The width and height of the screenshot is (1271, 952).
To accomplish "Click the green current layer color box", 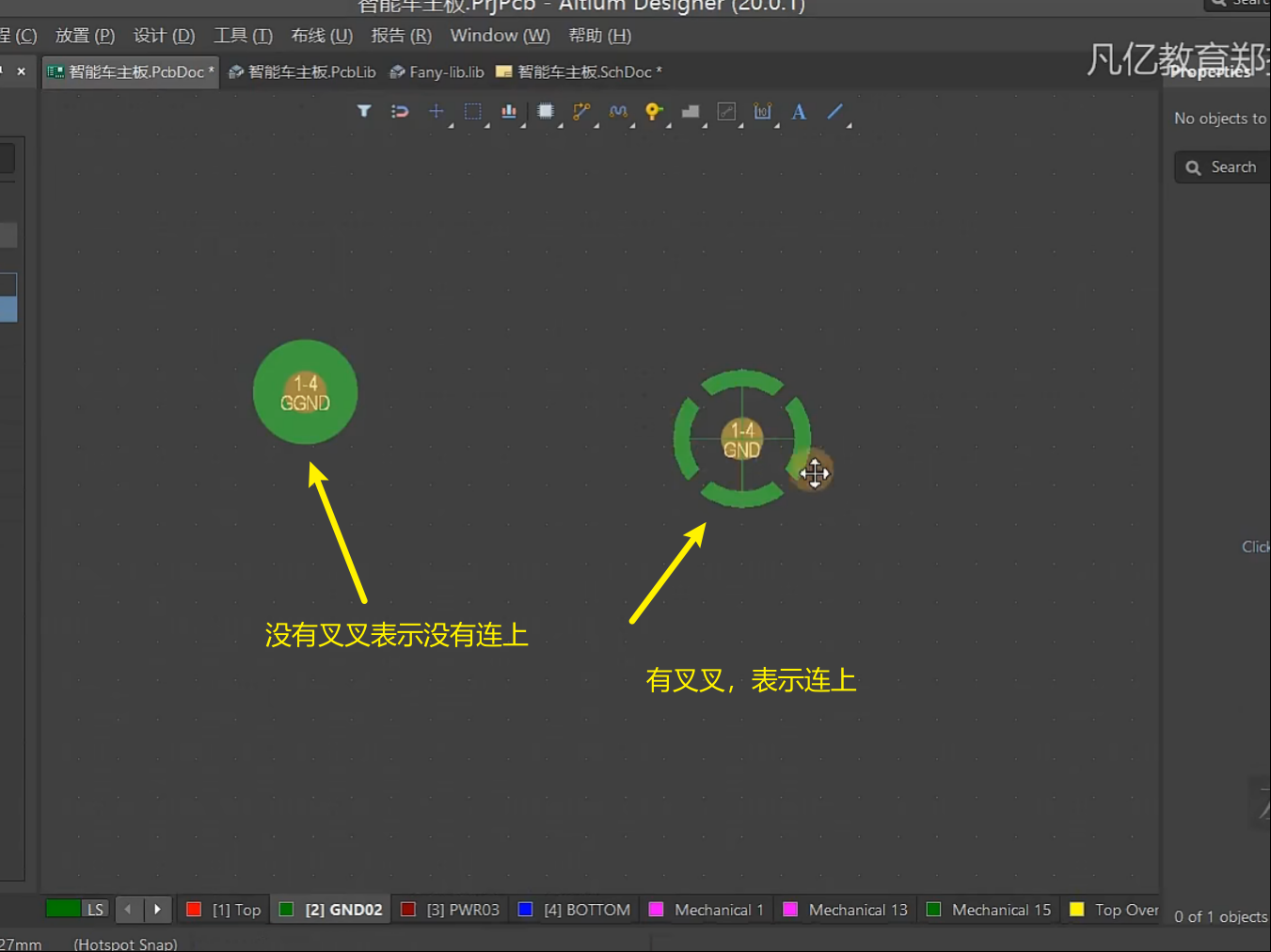I will (x=63, y=909).
